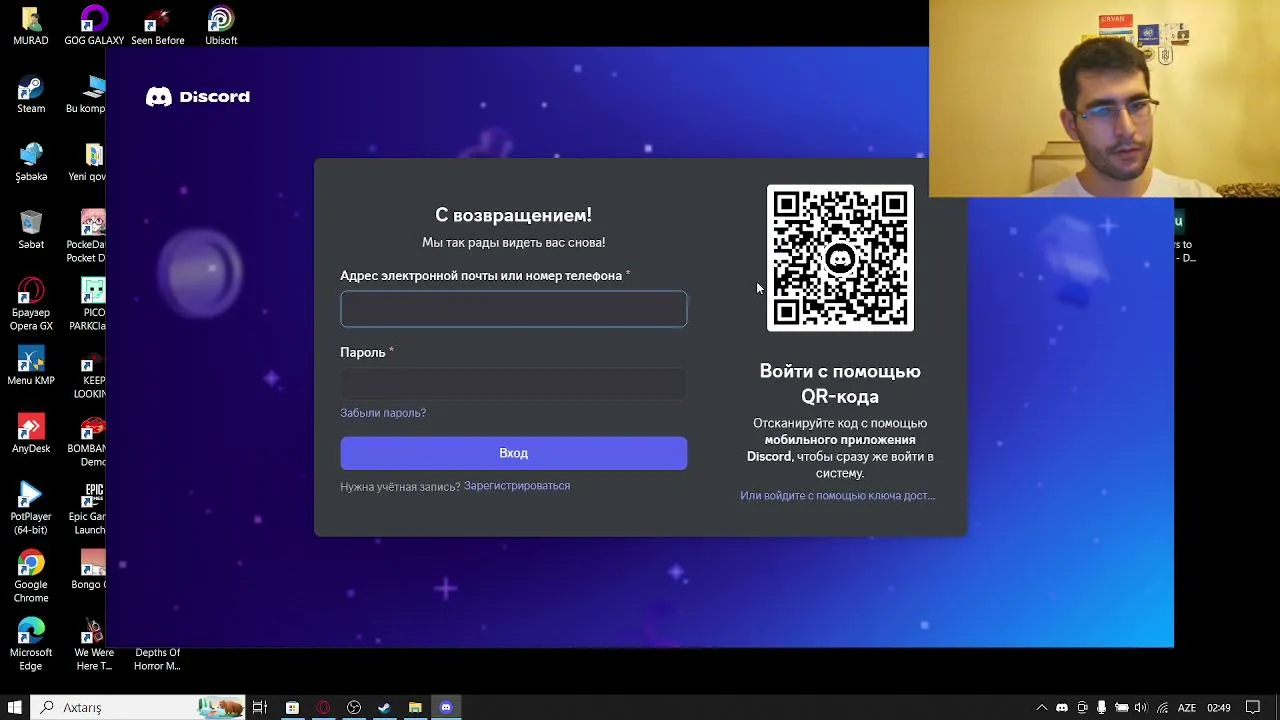The height and width of the screenshot is (720, 1280).
Task: Select the Şəbəkə network desktop icon
Action: tap(31, 163)
